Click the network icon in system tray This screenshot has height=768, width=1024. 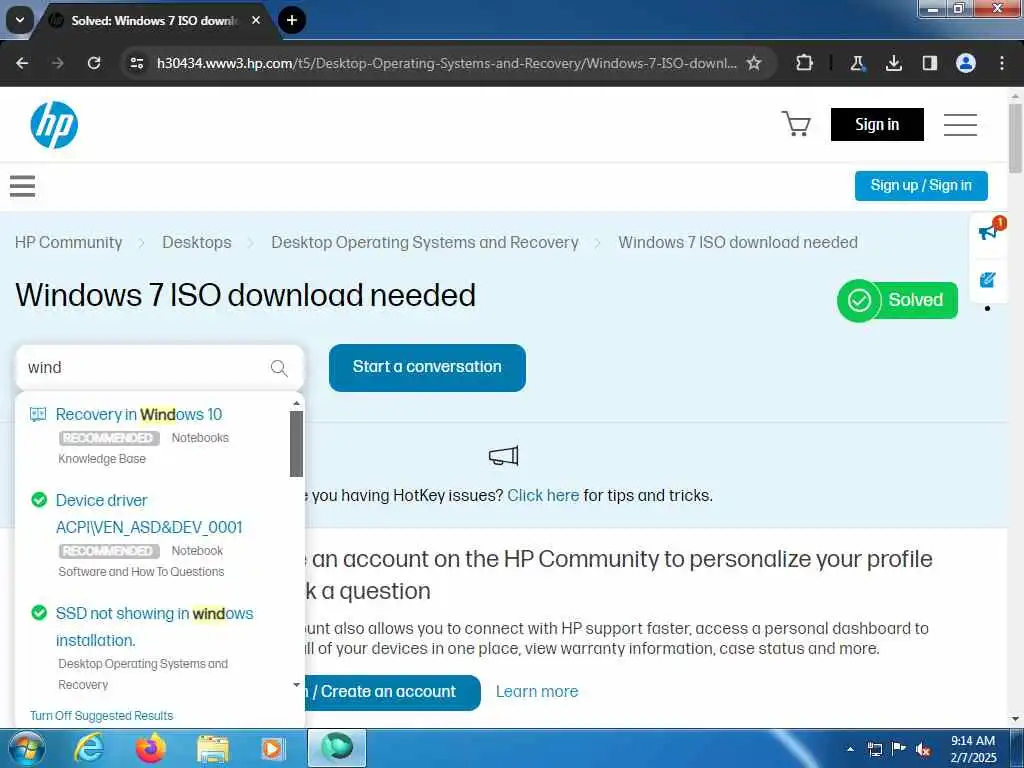(874, 749)
